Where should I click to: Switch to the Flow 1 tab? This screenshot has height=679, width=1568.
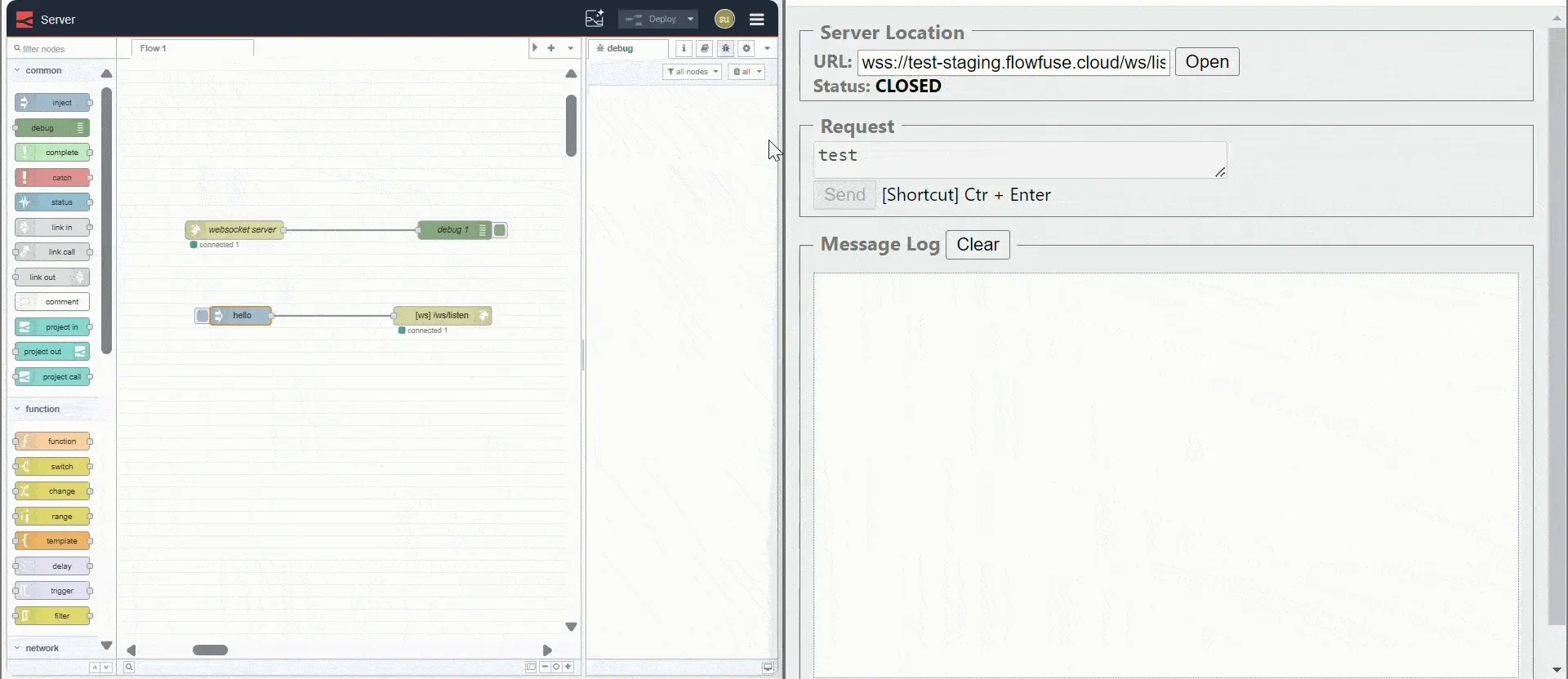click(x=192, y=48)
